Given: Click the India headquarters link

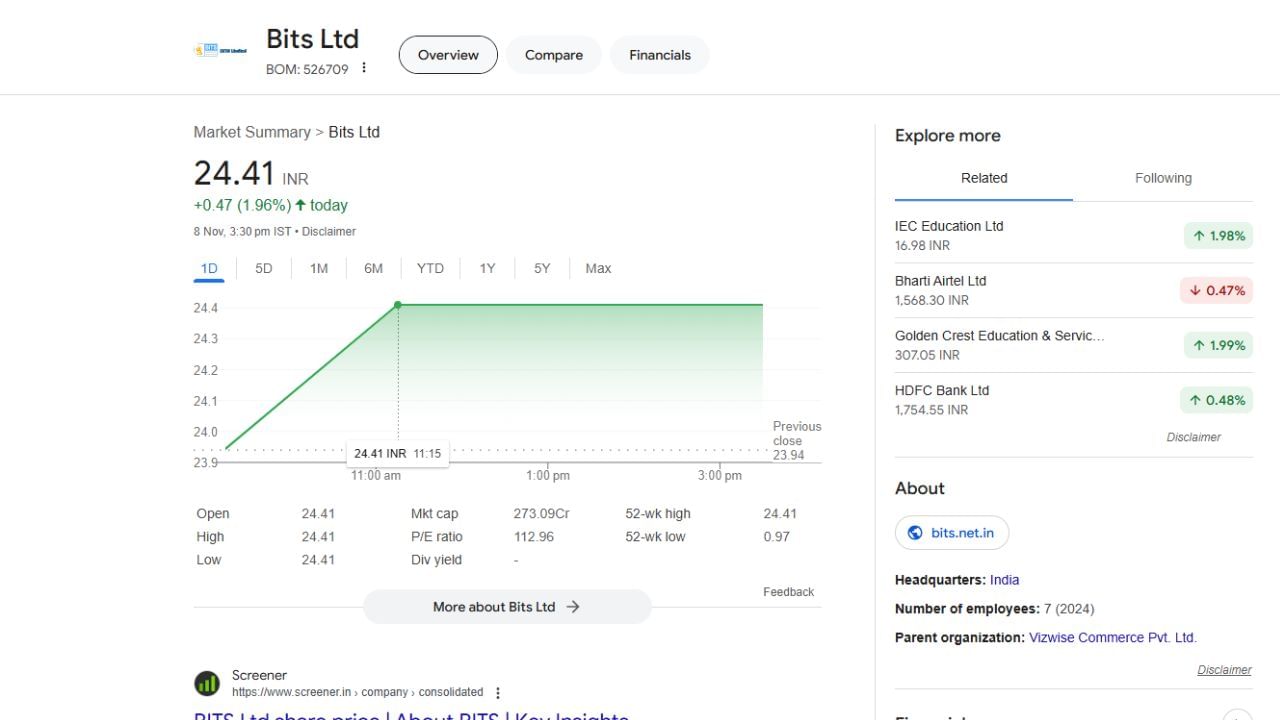Looking at the screenshot, I should point(1004,580).
